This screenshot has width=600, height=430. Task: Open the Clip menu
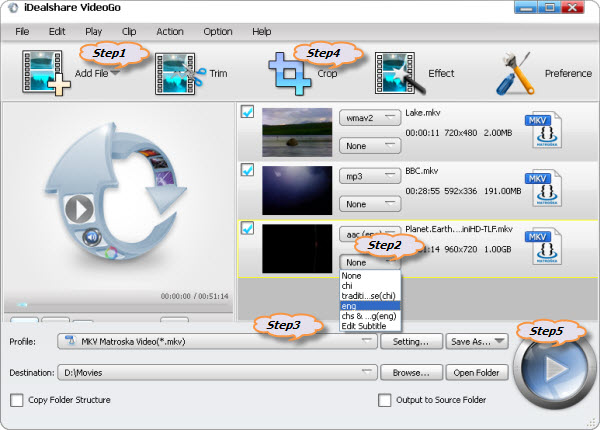129,31
